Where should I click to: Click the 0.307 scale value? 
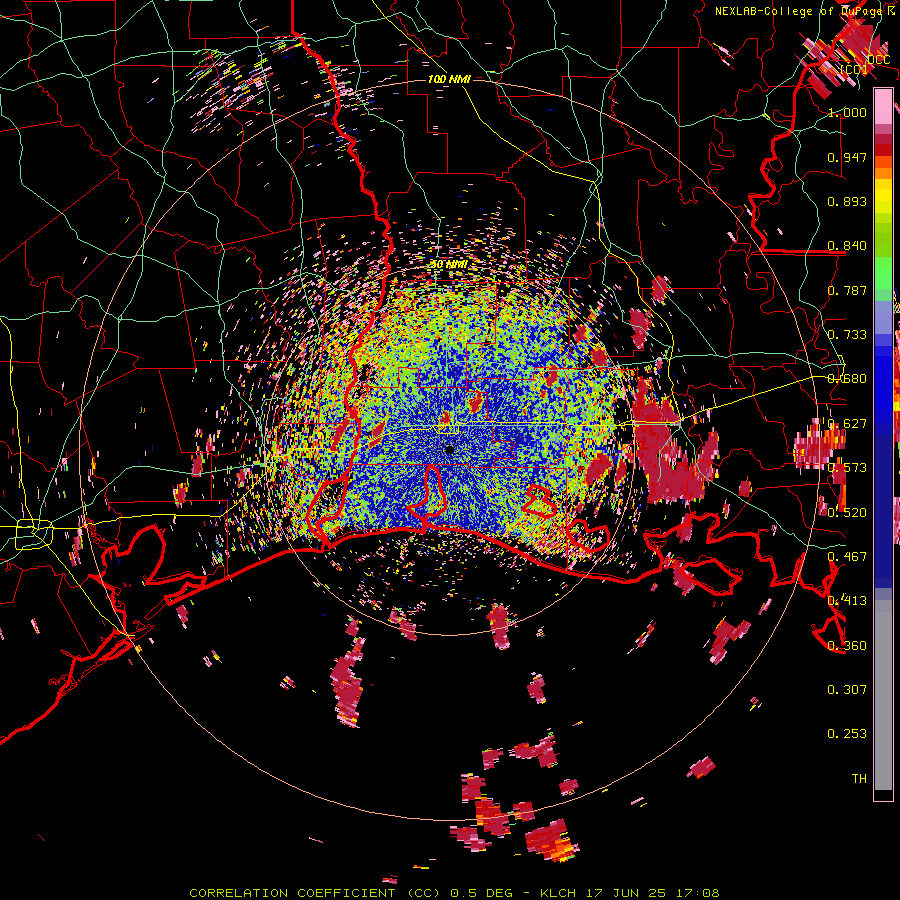click(x=847, y=689)
